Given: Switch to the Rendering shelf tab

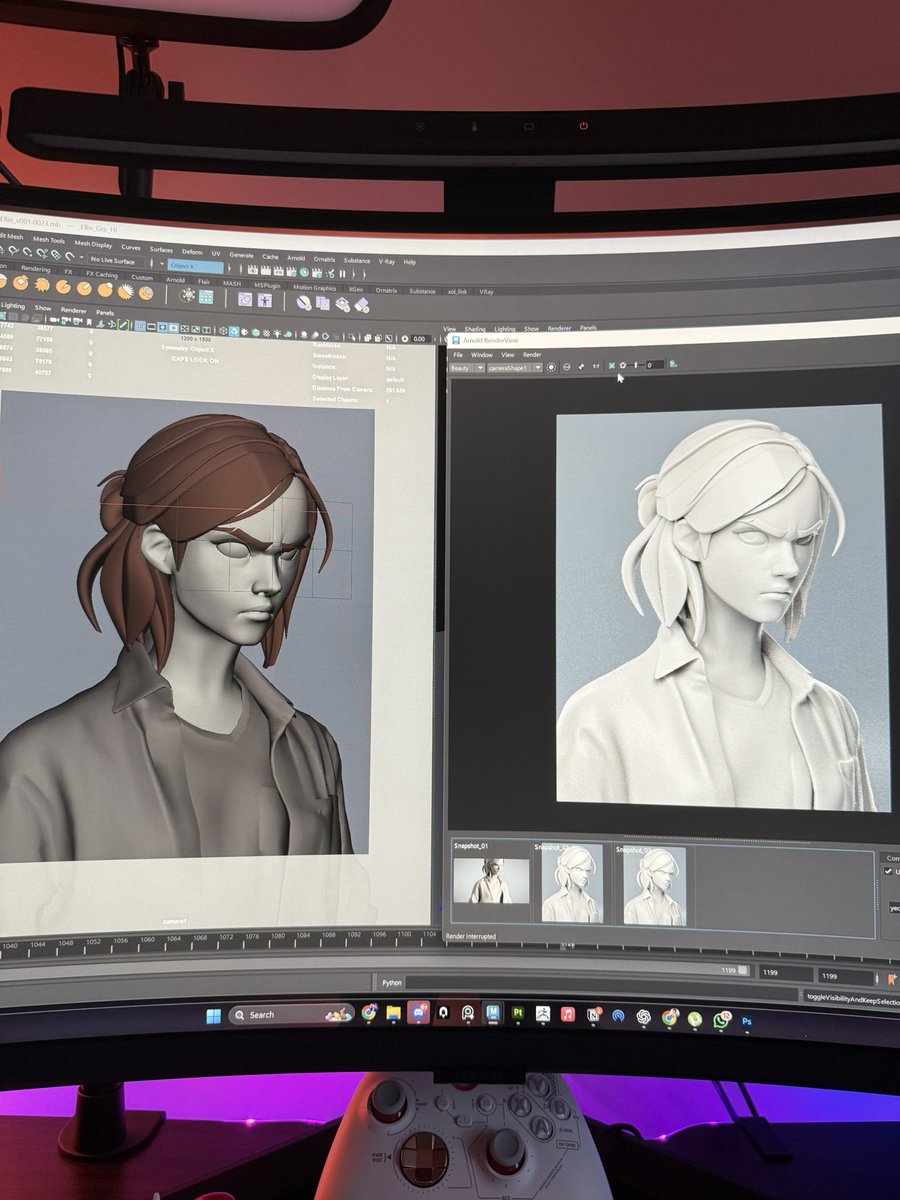Looking at the screenshot, I should tap(36, 269).
